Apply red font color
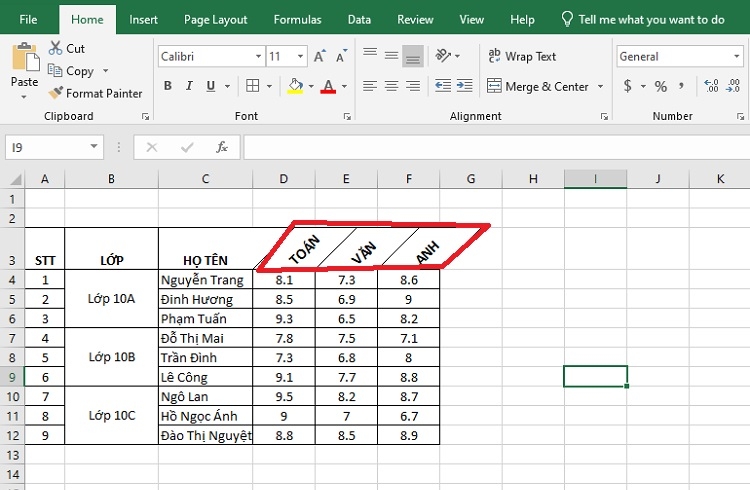 [328, 86]
